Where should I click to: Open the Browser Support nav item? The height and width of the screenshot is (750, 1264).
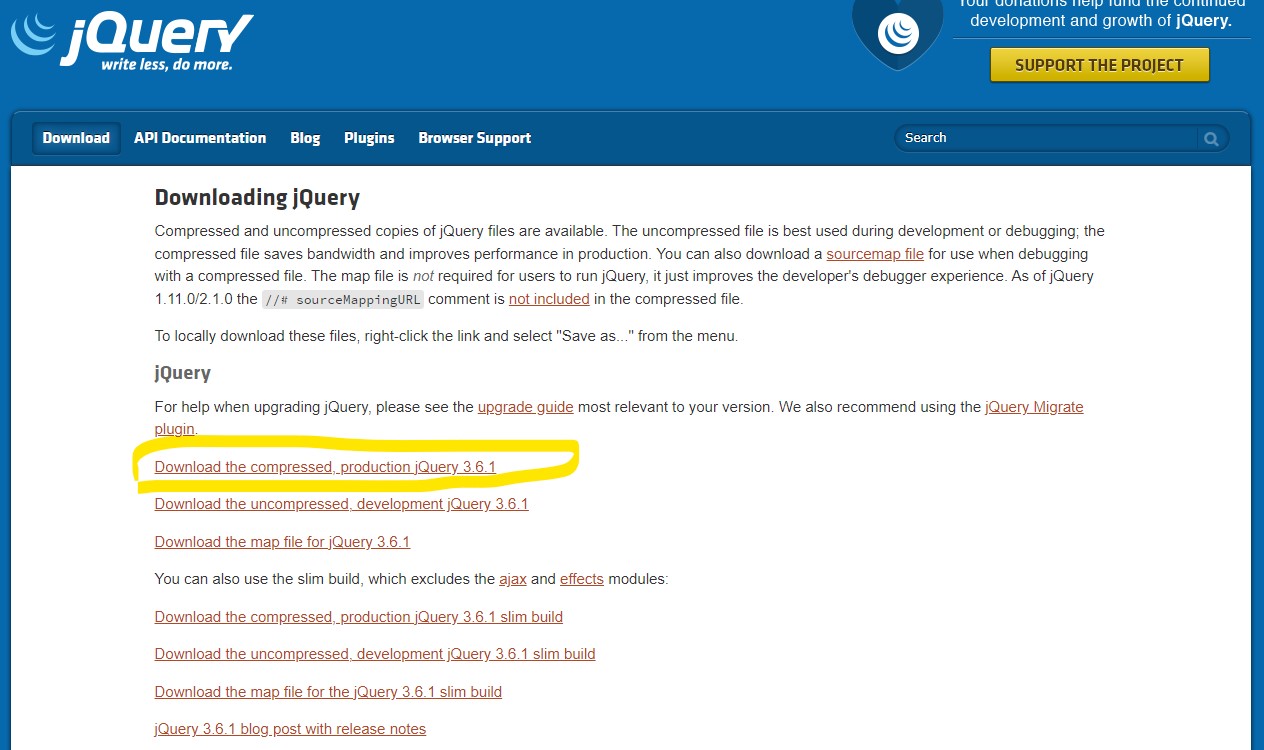point(475,138)
